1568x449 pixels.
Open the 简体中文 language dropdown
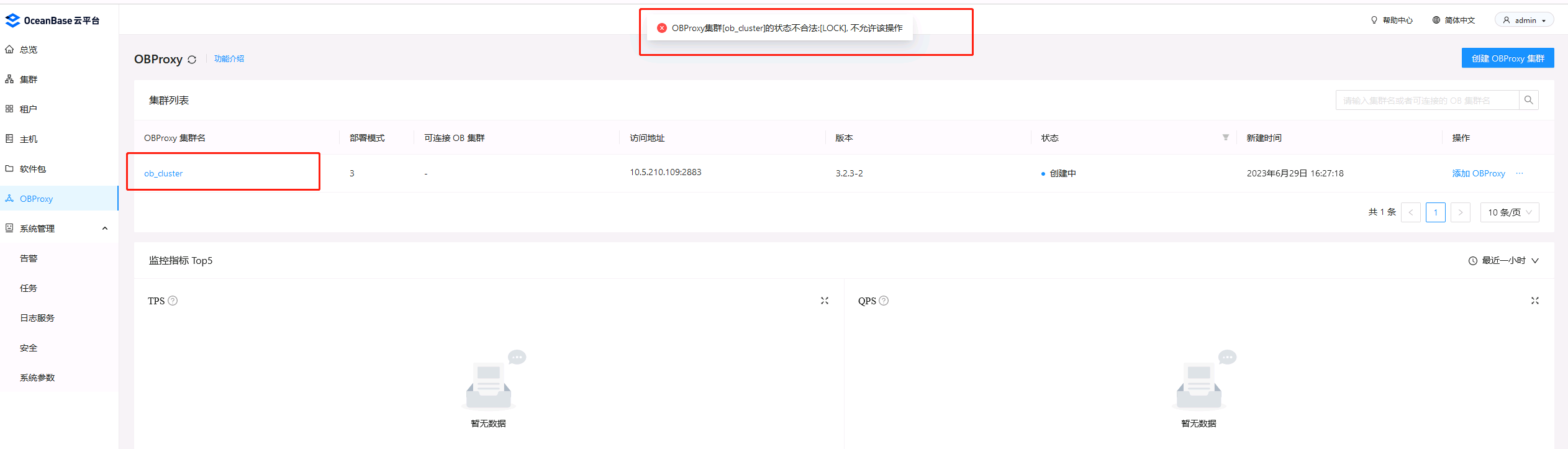[1454, 20]
